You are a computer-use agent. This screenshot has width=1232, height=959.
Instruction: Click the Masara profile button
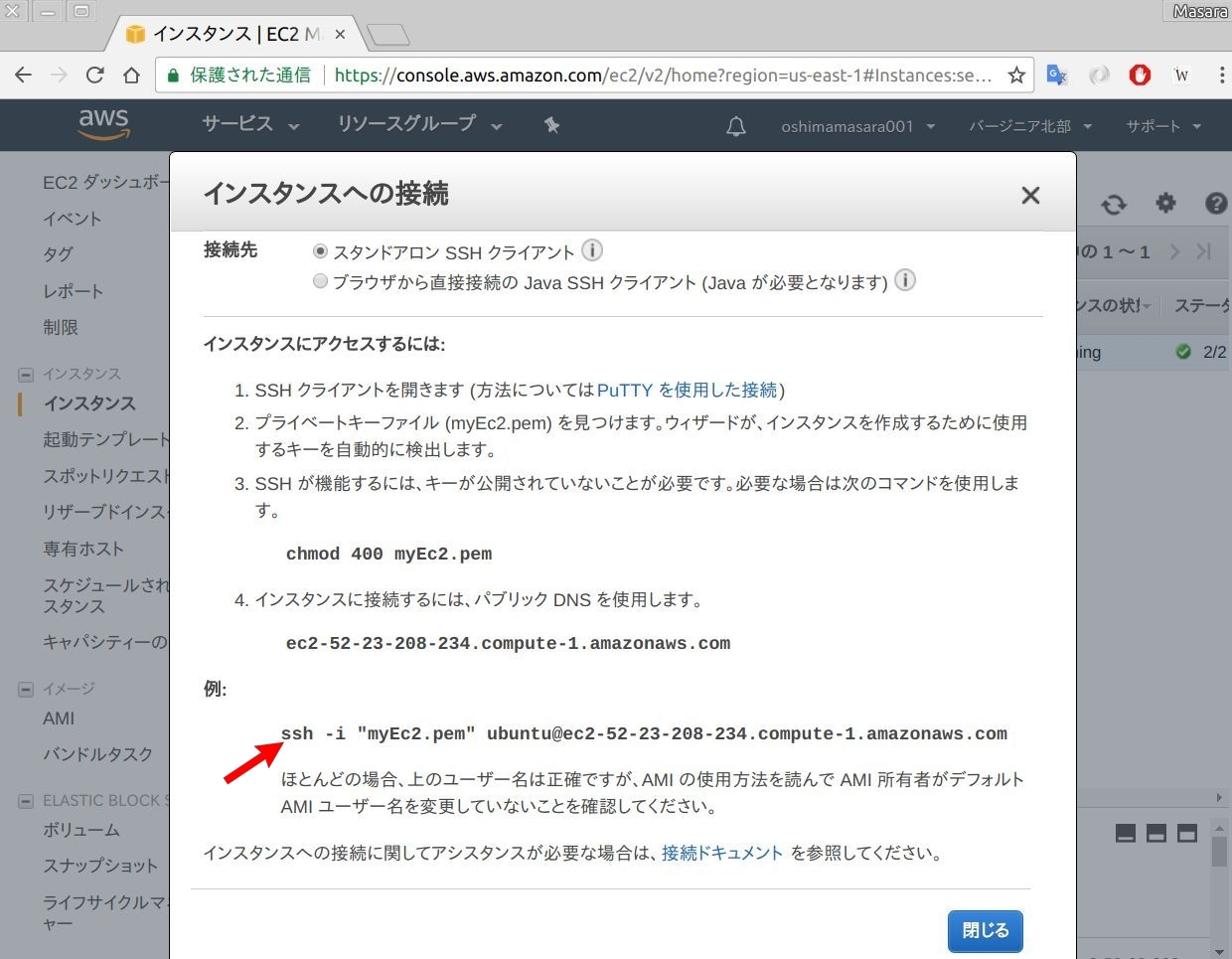[x=1199, y=11]
